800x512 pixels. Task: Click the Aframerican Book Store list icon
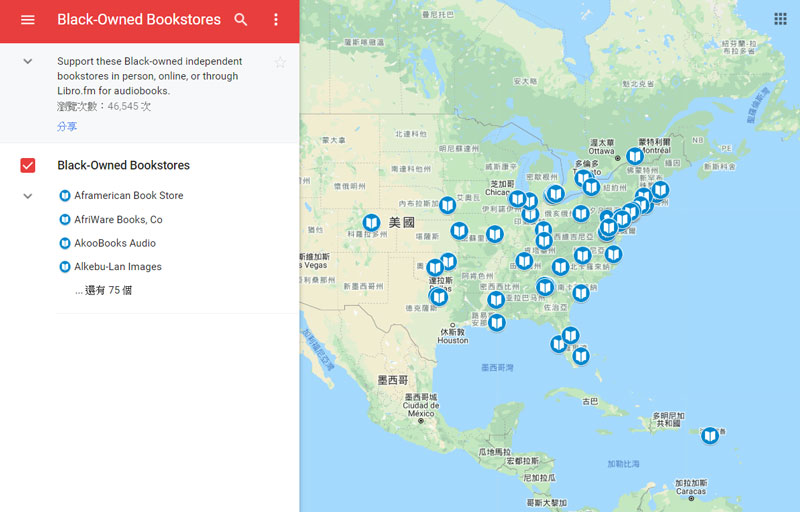(x=65, y=196)
